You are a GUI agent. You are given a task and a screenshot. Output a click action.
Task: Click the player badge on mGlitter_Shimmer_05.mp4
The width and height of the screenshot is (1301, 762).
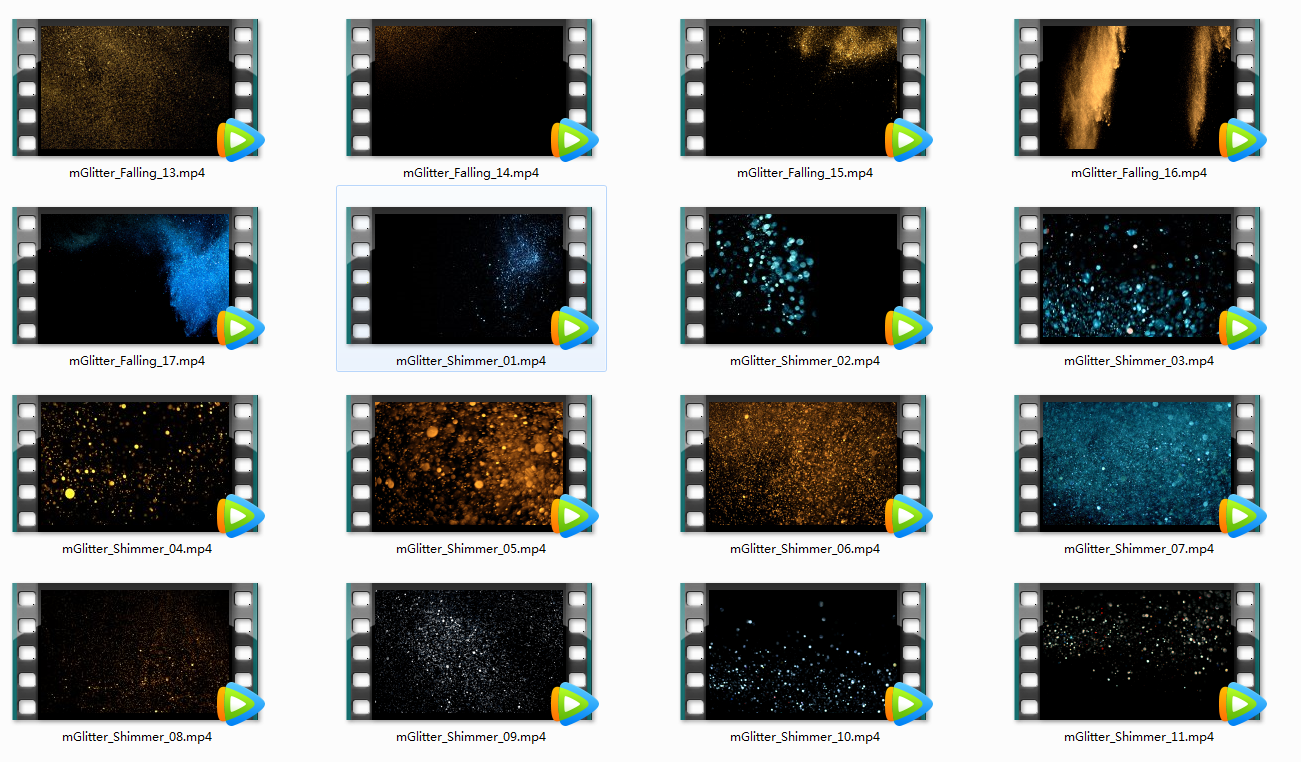pyautogui.click(x=574, y=516)
